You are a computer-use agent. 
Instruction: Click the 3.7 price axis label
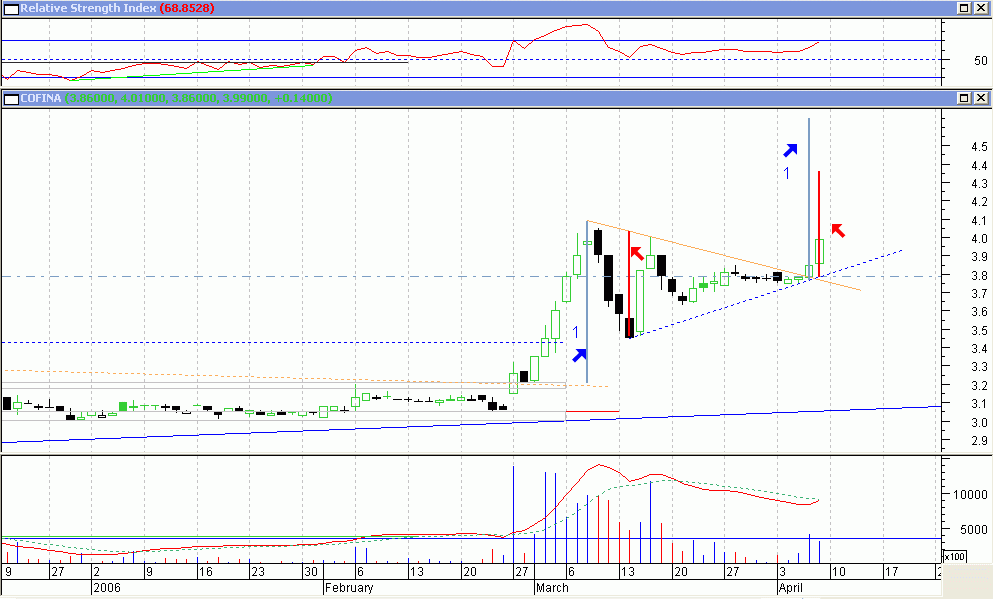coord(979,294)
